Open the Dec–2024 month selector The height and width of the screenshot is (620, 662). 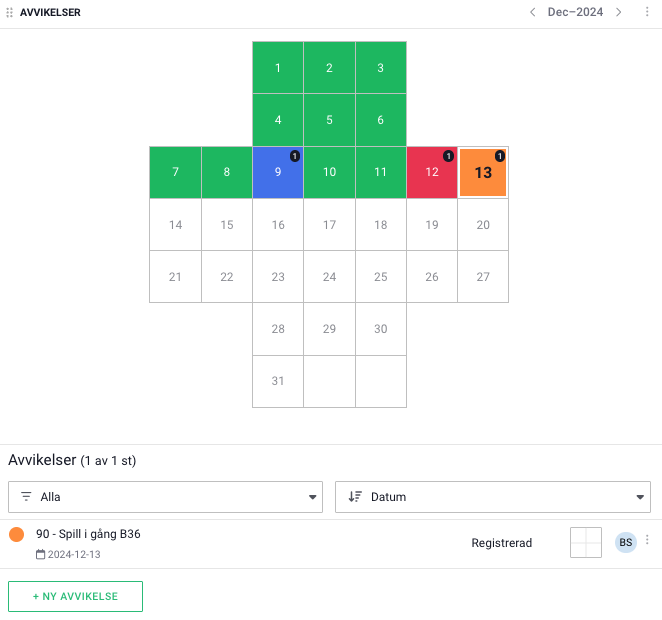[575, 12]
